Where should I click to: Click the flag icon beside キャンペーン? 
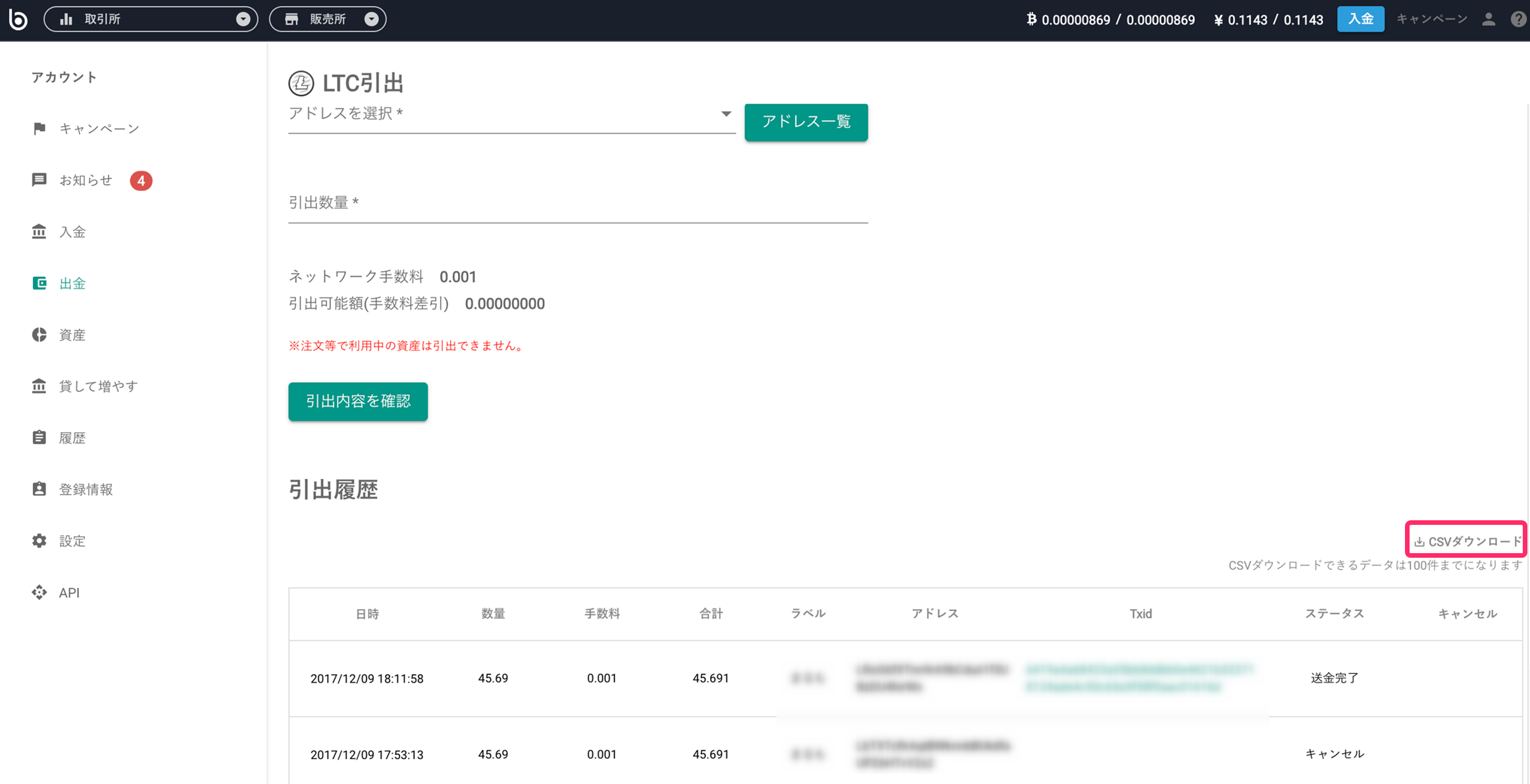point(39,128)
